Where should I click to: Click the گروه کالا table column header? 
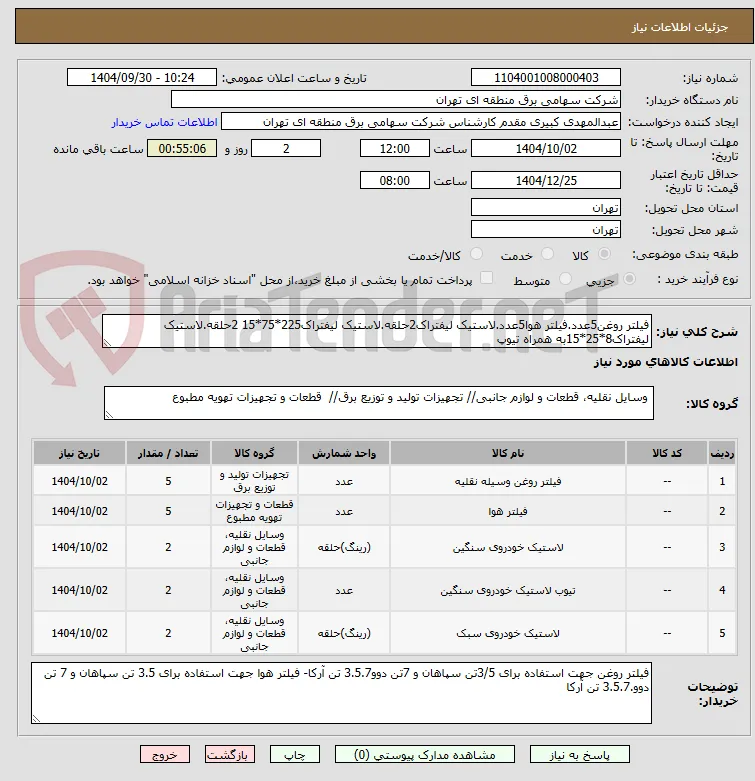254,453
